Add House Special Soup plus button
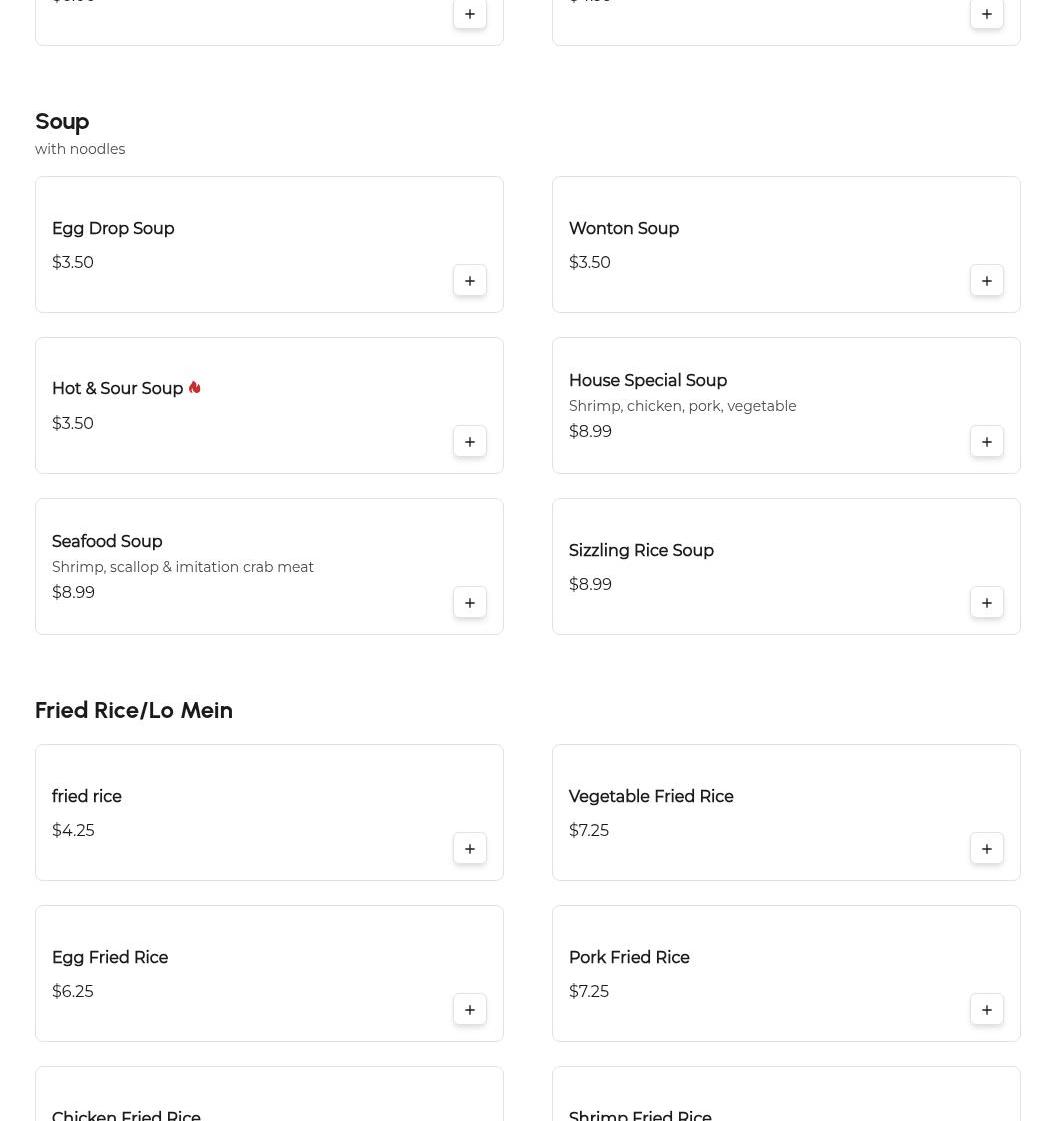 tap(987, 442)
